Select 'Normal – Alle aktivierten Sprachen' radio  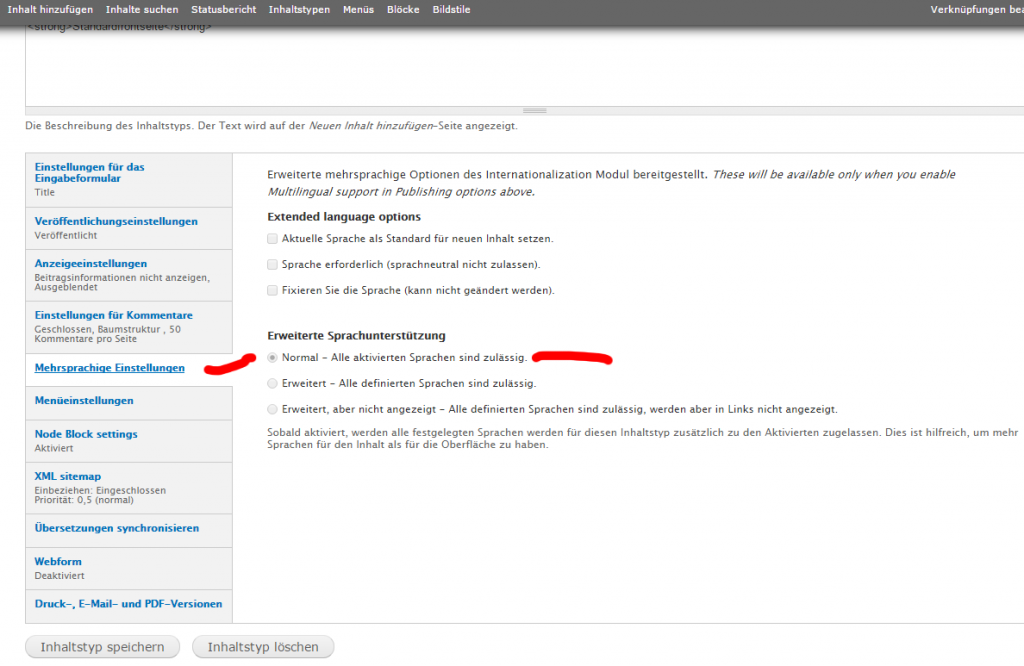(x=273, y=357)
